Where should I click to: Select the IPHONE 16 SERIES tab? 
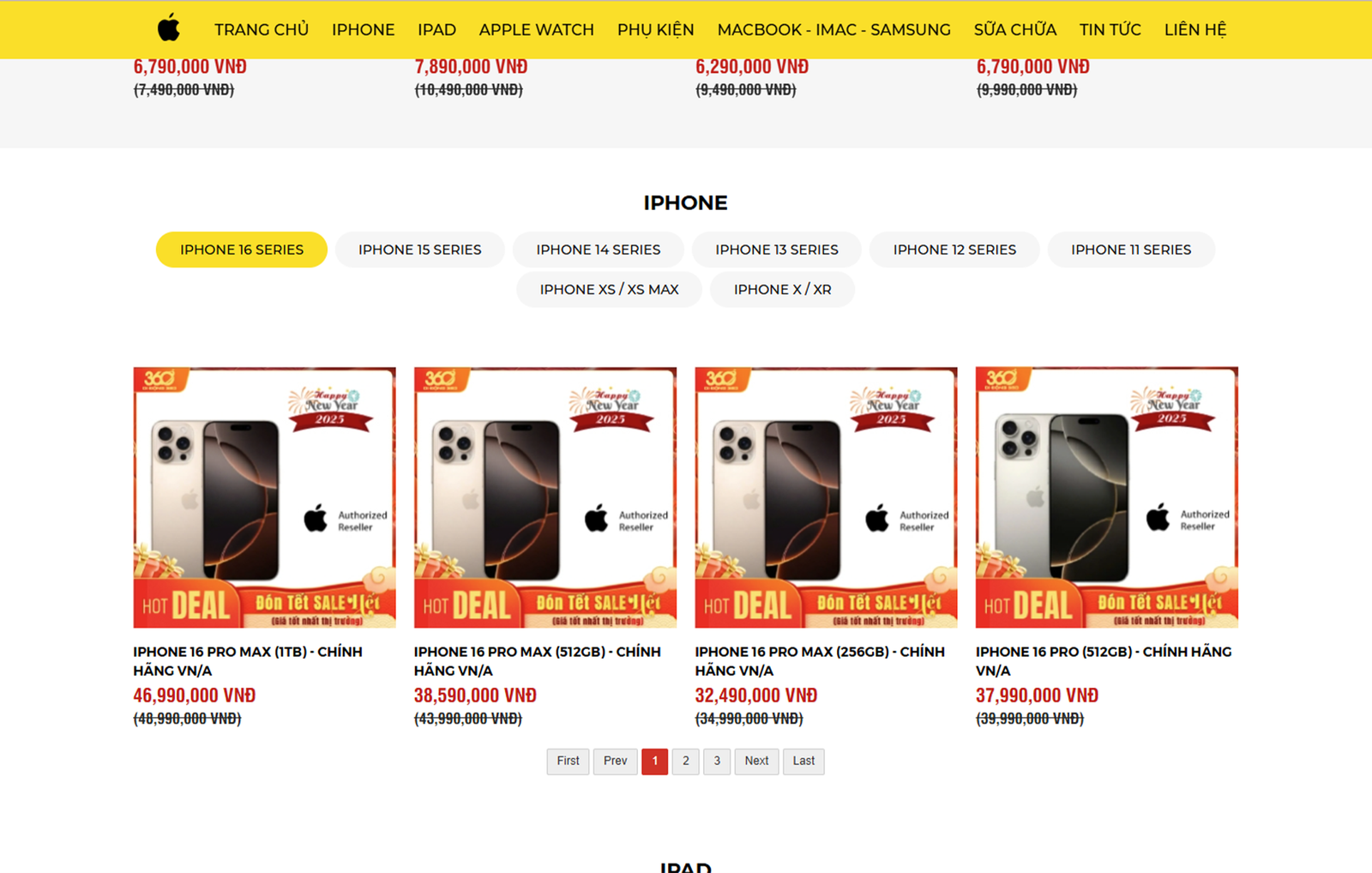(242, 250)
